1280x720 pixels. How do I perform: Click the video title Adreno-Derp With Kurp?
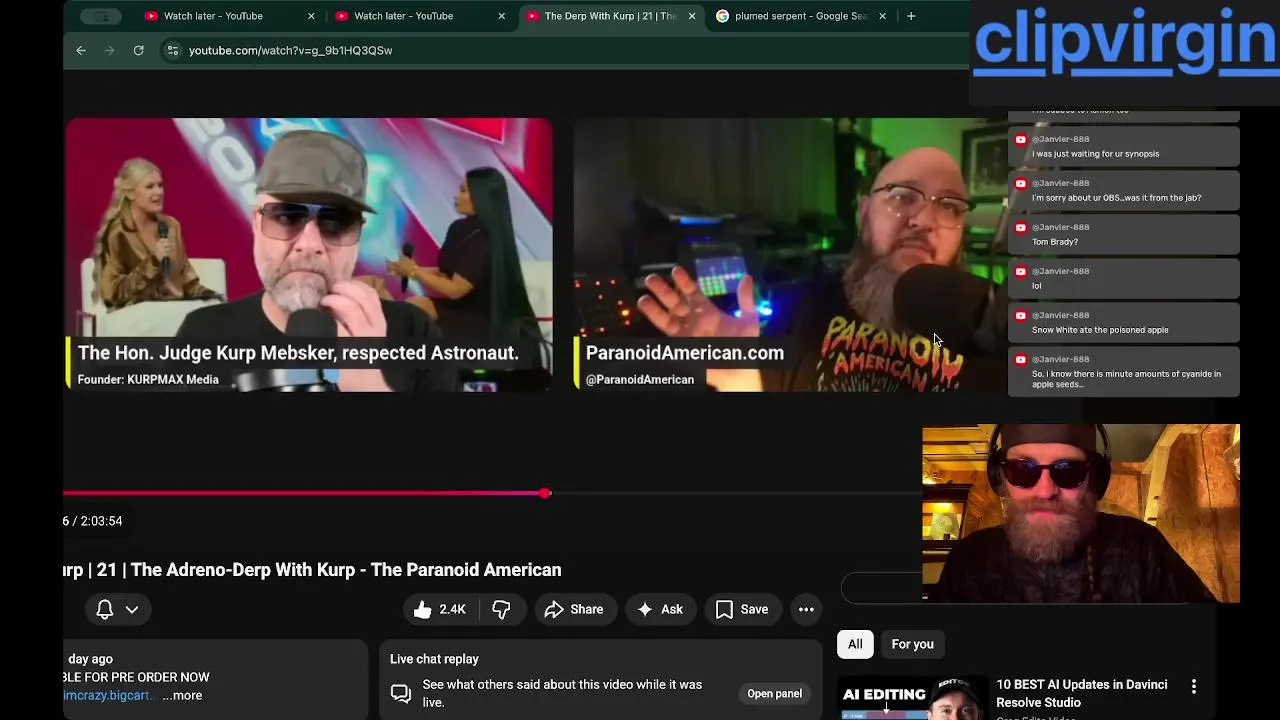tap(312, 570)
